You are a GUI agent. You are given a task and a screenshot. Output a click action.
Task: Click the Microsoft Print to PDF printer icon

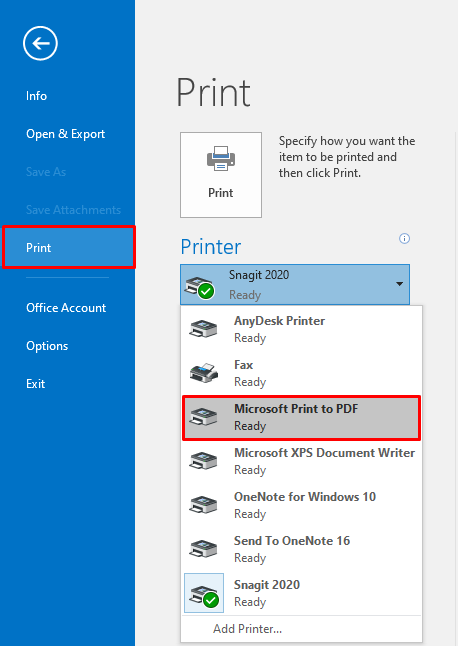(203, 417)
